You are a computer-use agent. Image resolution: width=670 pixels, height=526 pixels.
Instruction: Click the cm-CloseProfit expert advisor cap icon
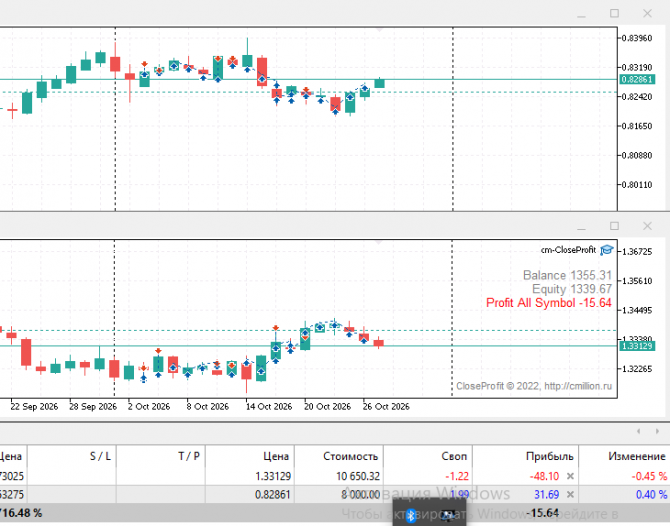tap(607, 250)
